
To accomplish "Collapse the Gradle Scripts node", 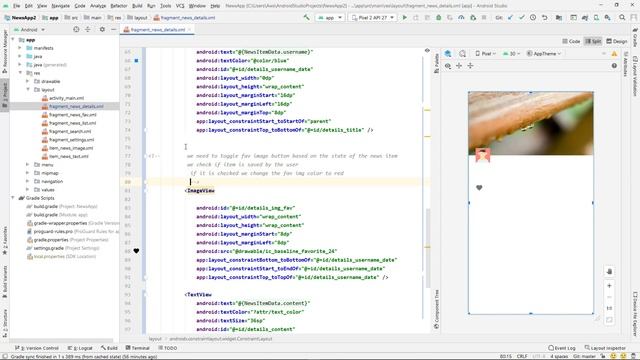I will (13, 198).
